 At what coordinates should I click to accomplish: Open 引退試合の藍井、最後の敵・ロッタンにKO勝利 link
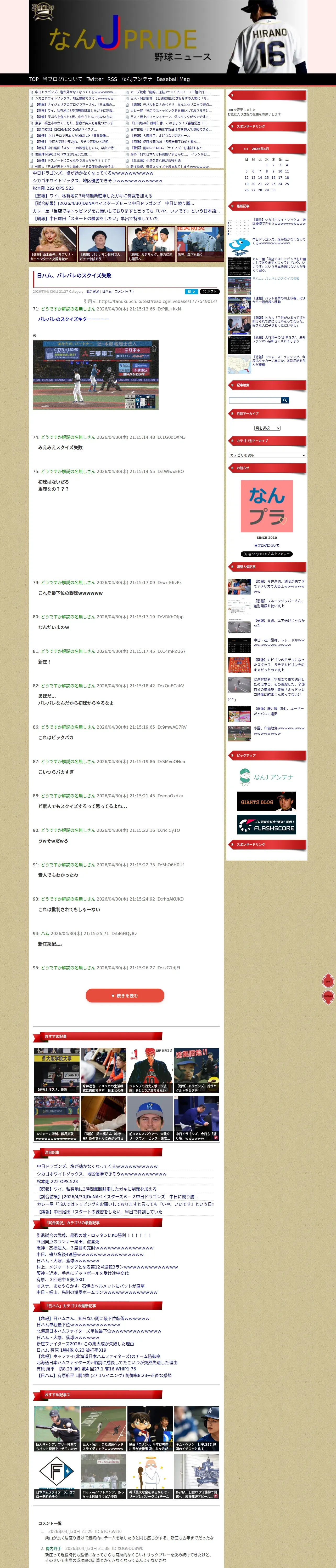pos(93,1236)
